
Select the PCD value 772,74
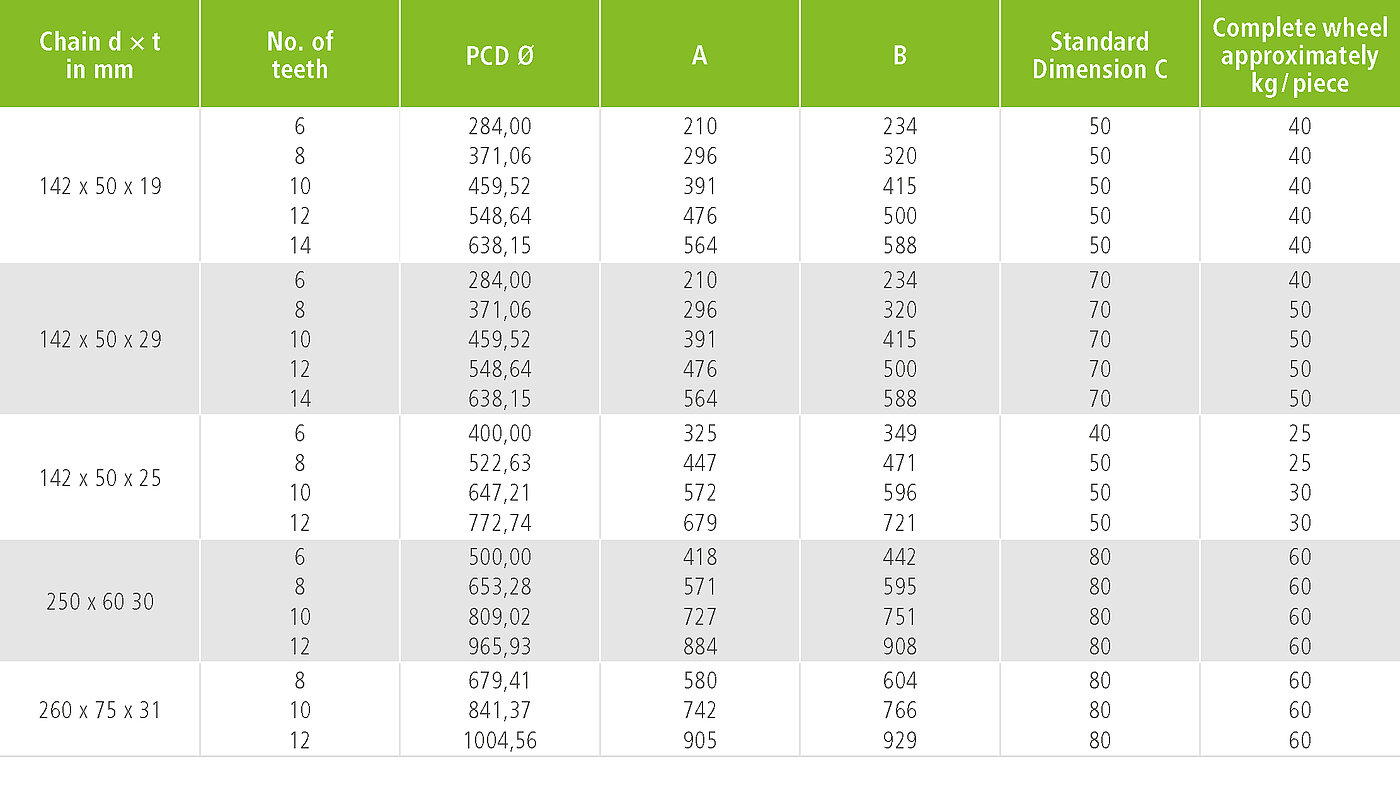tap(500, 523)
